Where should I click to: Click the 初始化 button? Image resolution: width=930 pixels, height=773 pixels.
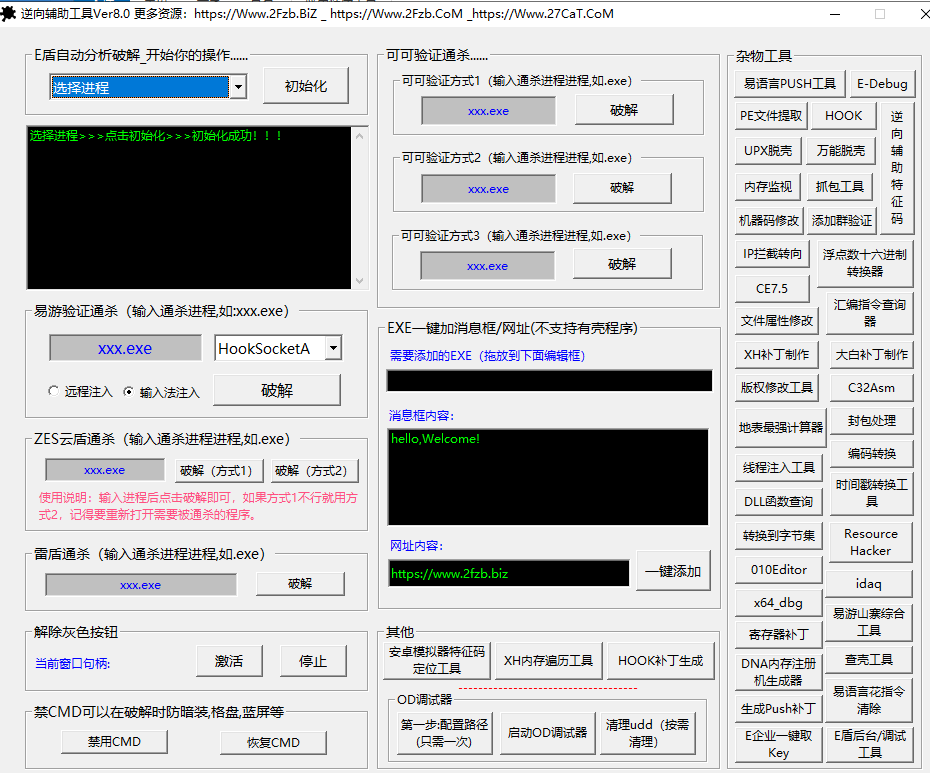[306, 86]
